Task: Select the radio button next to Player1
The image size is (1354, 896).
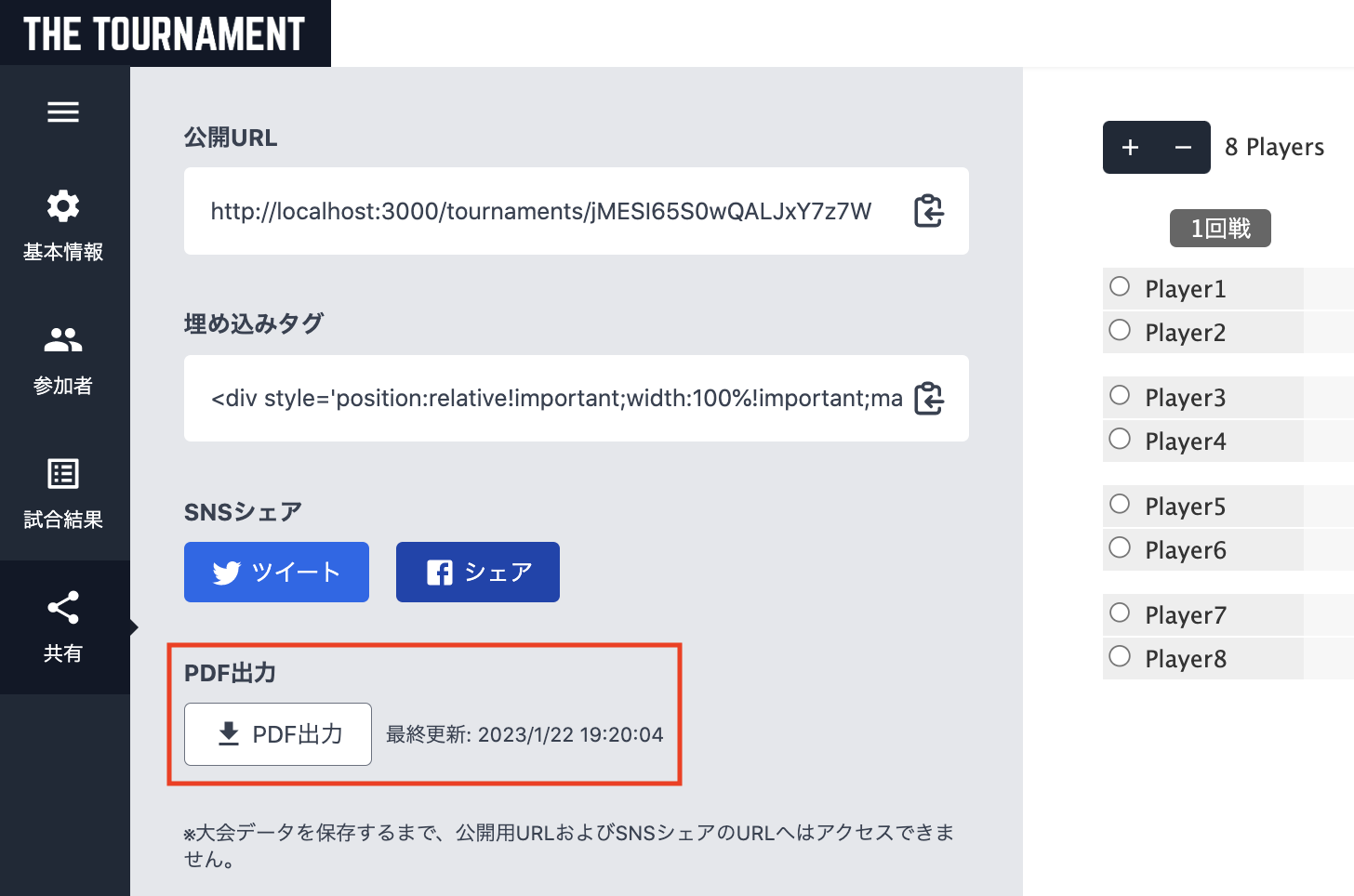Action: pos(1119,288)
